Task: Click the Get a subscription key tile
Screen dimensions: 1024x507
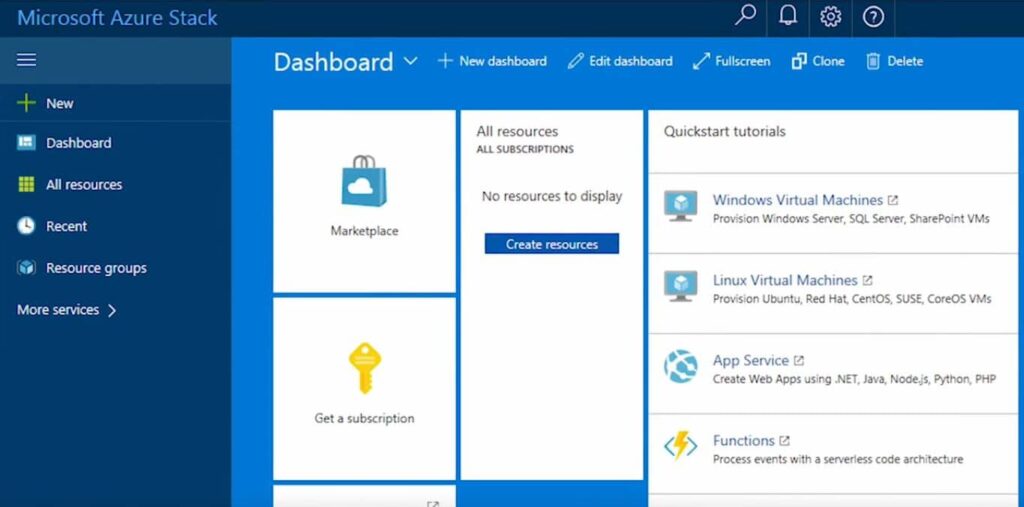Action: point(364,387)
